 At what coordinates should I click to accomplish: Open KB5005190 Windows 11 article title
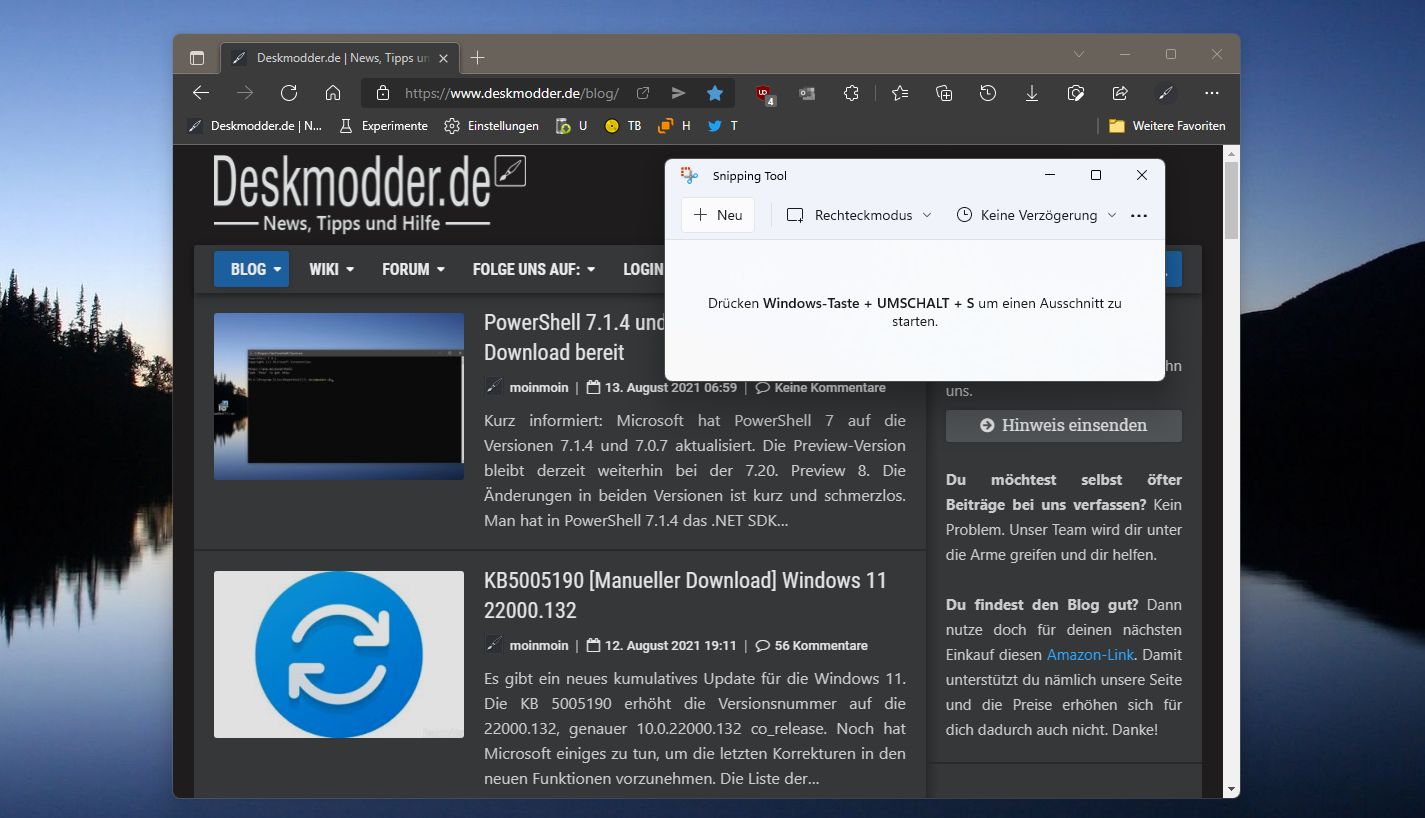[x=685, y=595]
